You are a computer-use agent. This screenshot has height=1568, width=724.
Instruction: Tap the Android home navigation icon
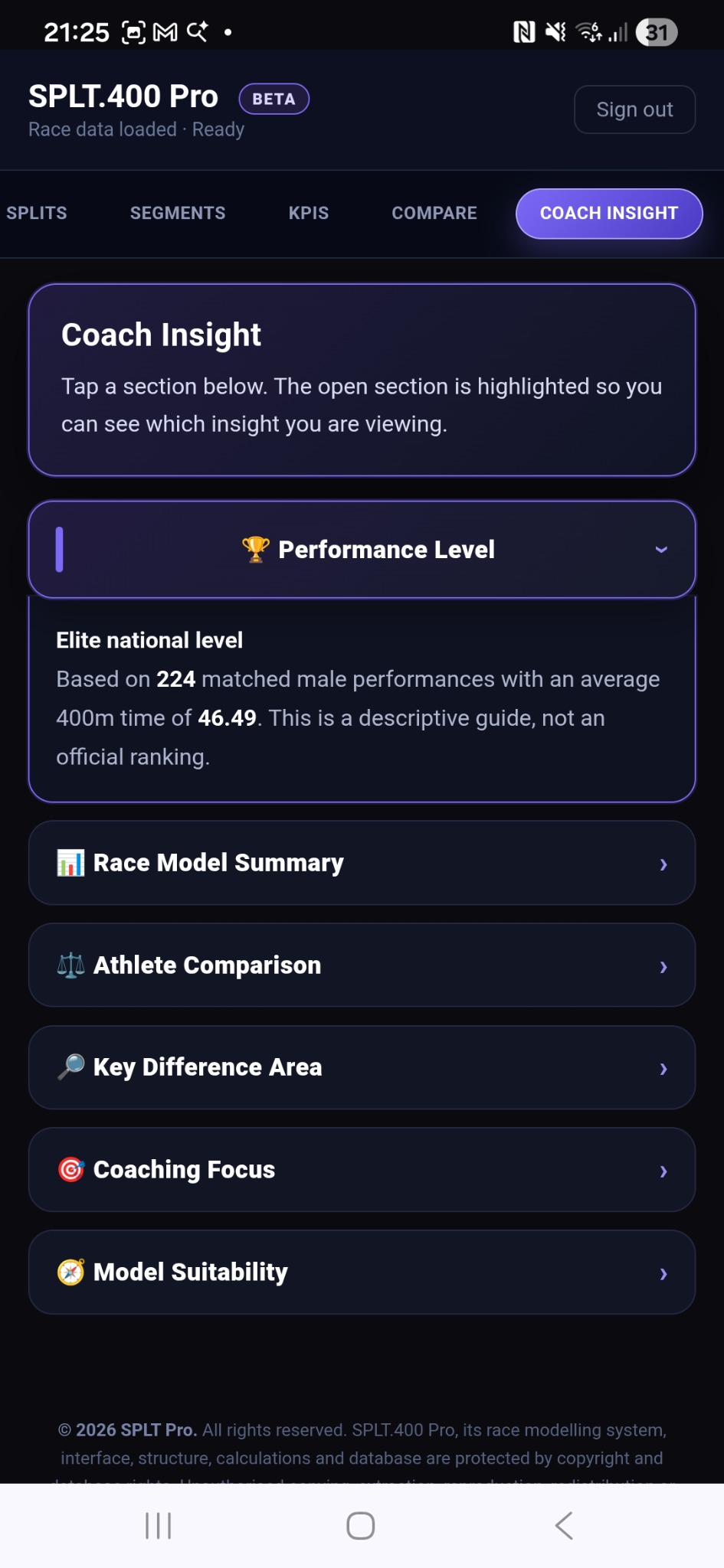click(x=361, y=1525)
